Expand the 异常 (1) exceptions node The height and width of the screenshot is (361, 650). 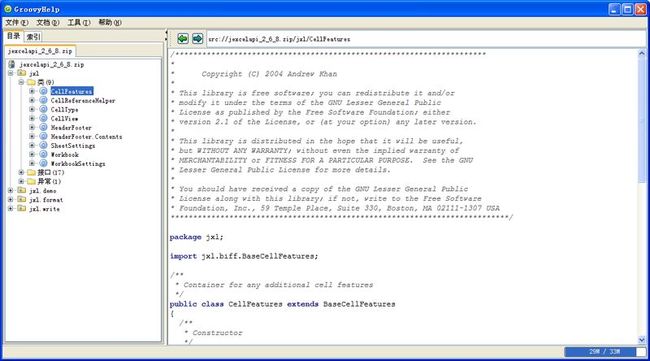(x=21, y=181)
